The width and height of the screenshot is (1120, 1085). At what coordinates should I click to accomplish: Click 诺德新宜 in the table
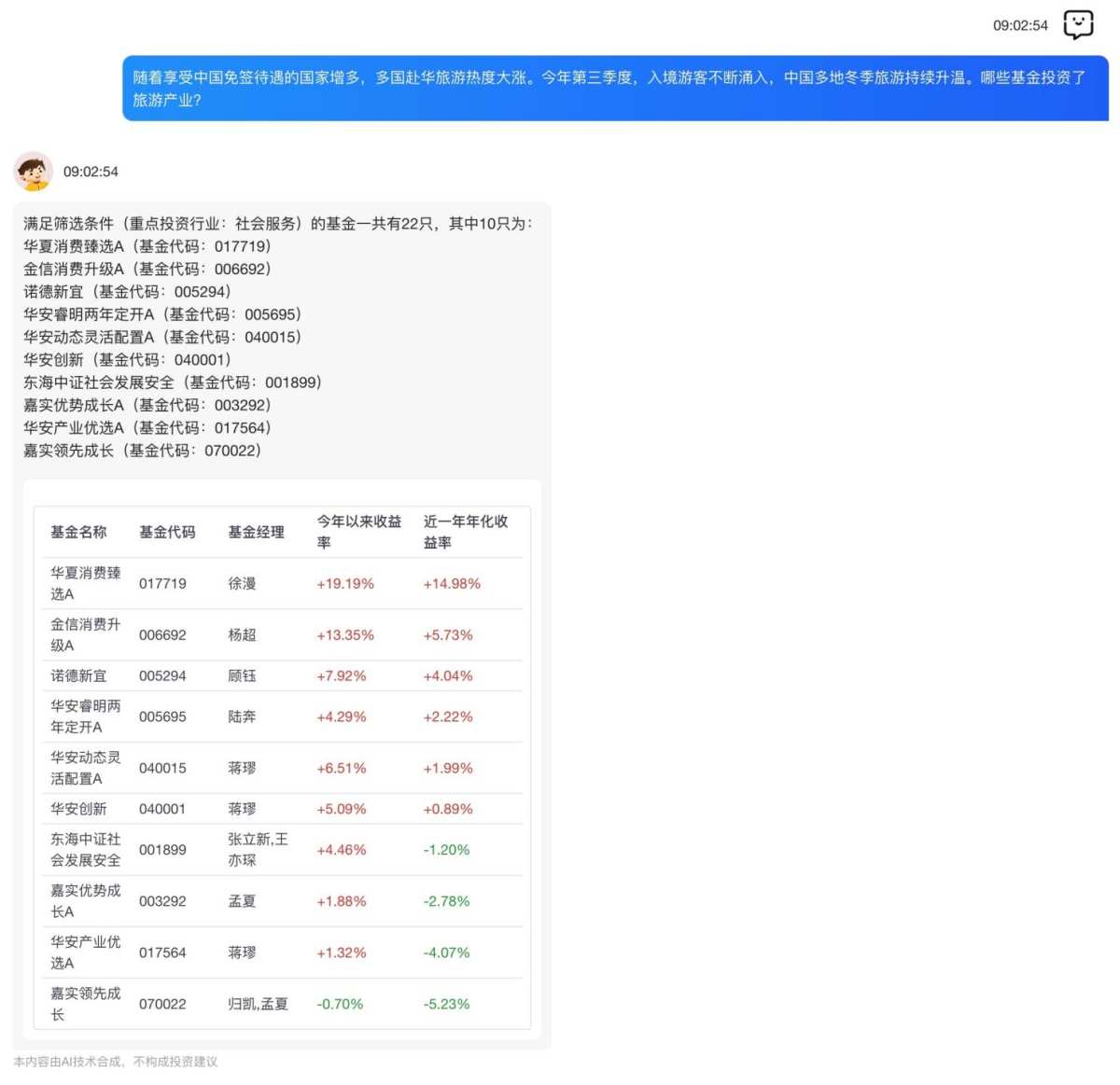coord(78,675)
